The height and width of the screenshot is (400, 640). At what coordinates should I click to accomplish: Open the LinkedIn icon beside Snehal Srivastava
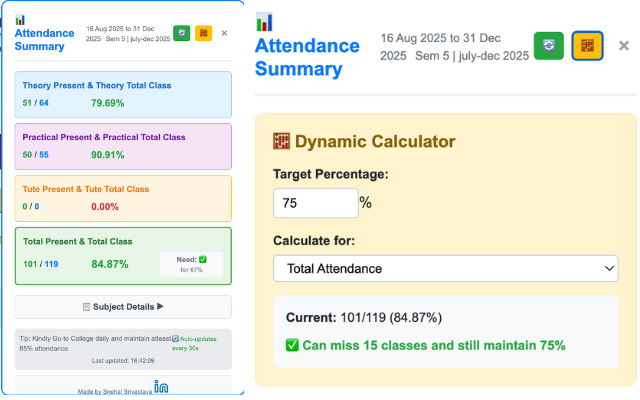(x=161, y=387)
